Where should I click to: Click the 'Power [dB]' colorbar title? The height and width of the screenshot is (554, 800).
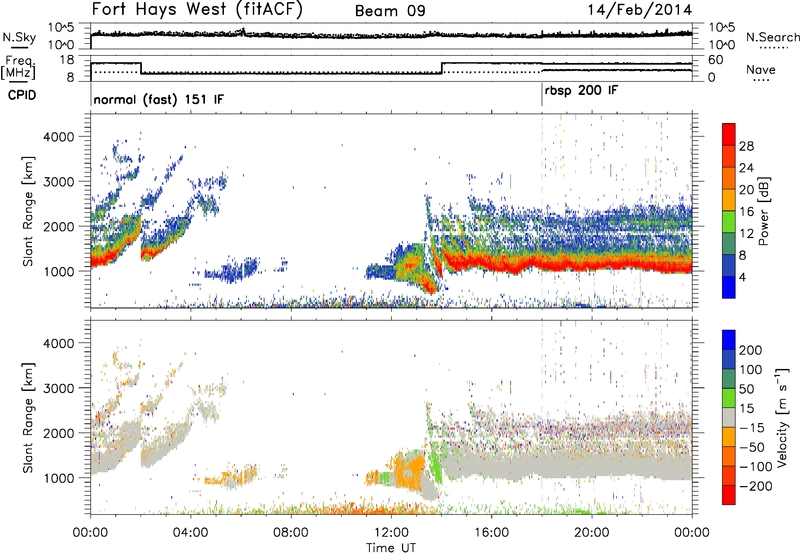(763, 212)
